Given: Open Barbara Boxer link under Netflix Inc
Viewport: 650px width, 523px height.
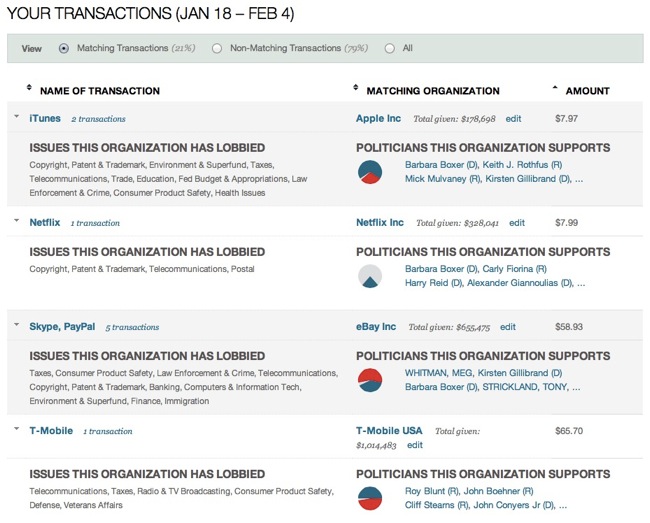Looking at the screenshot, I should tap(441, 269).
